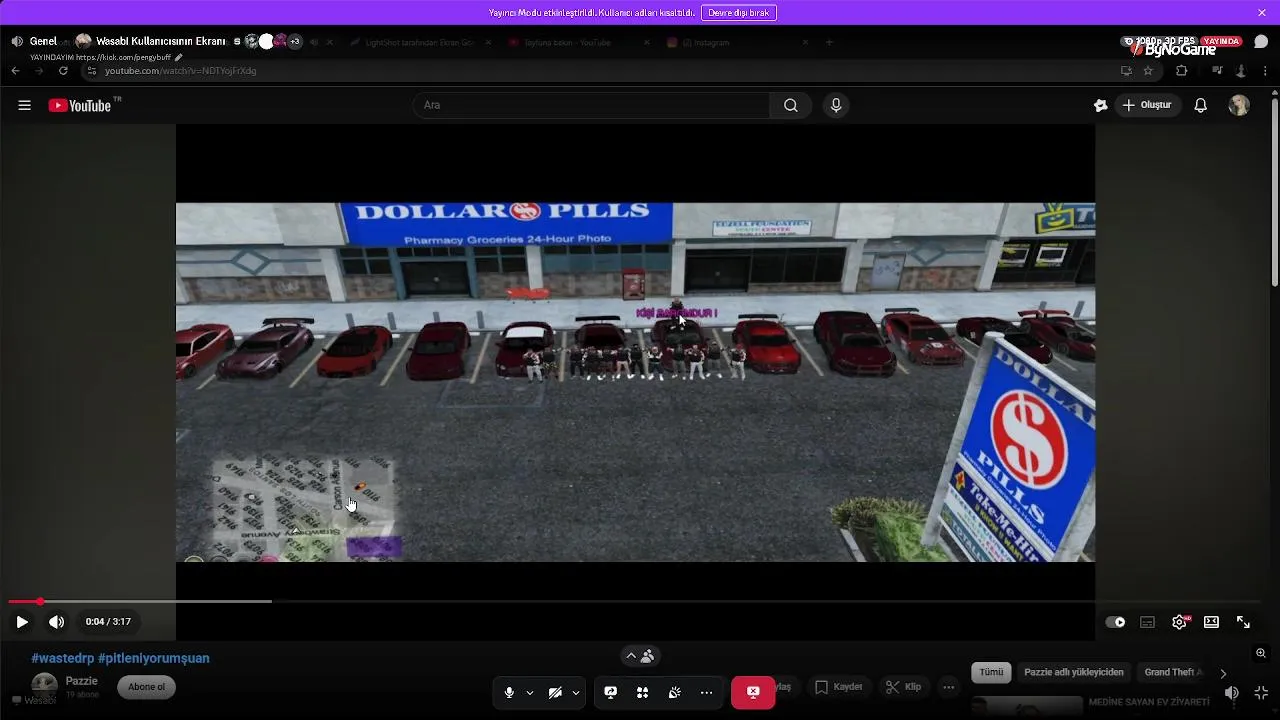Screen dimensions: 1280x720
Task: Open YouTube hamburger guide menu
Action: pos(24,105)
